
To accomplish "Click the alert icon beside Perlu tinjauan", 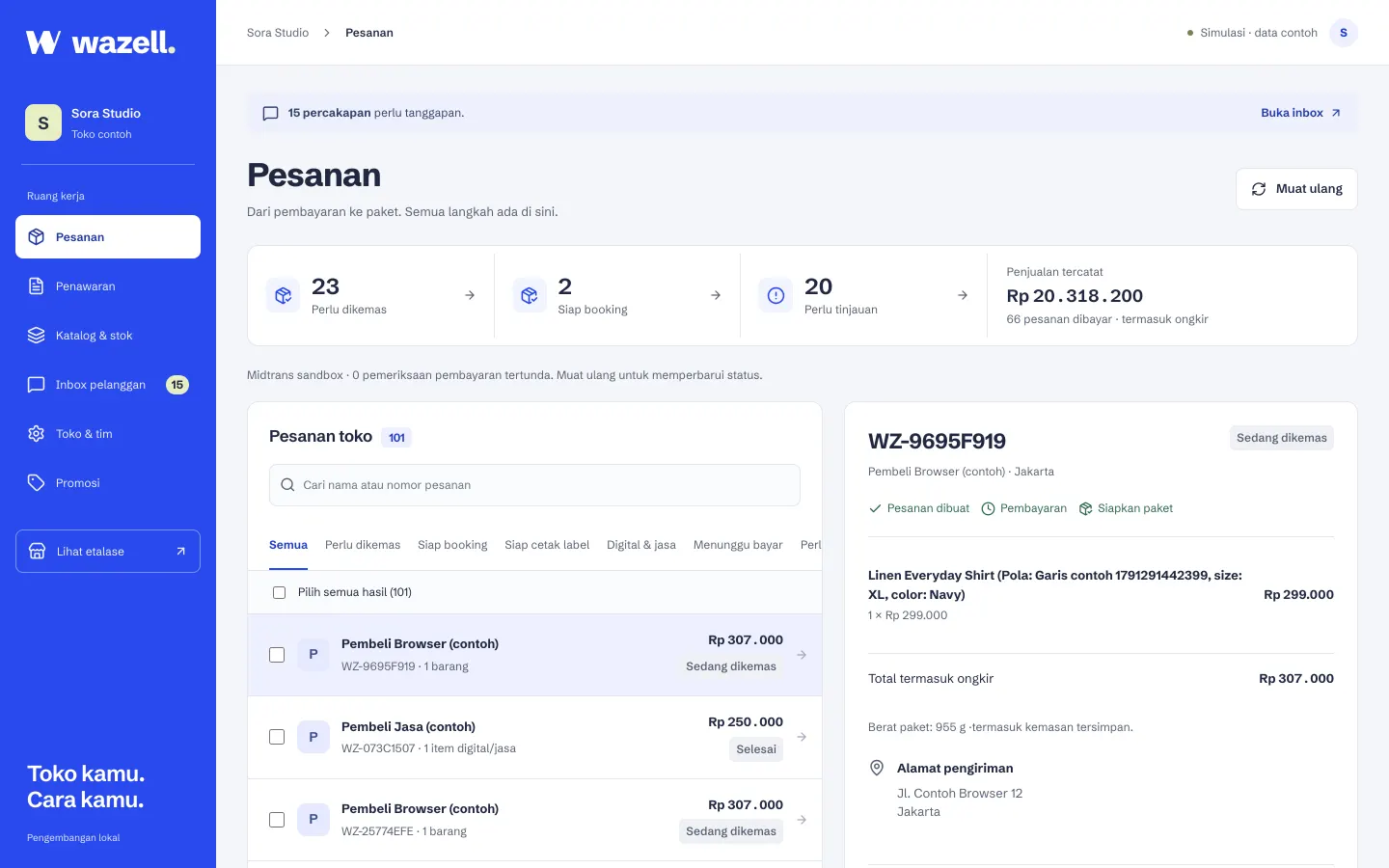I will pyautogui.click(x=776, y=296).
